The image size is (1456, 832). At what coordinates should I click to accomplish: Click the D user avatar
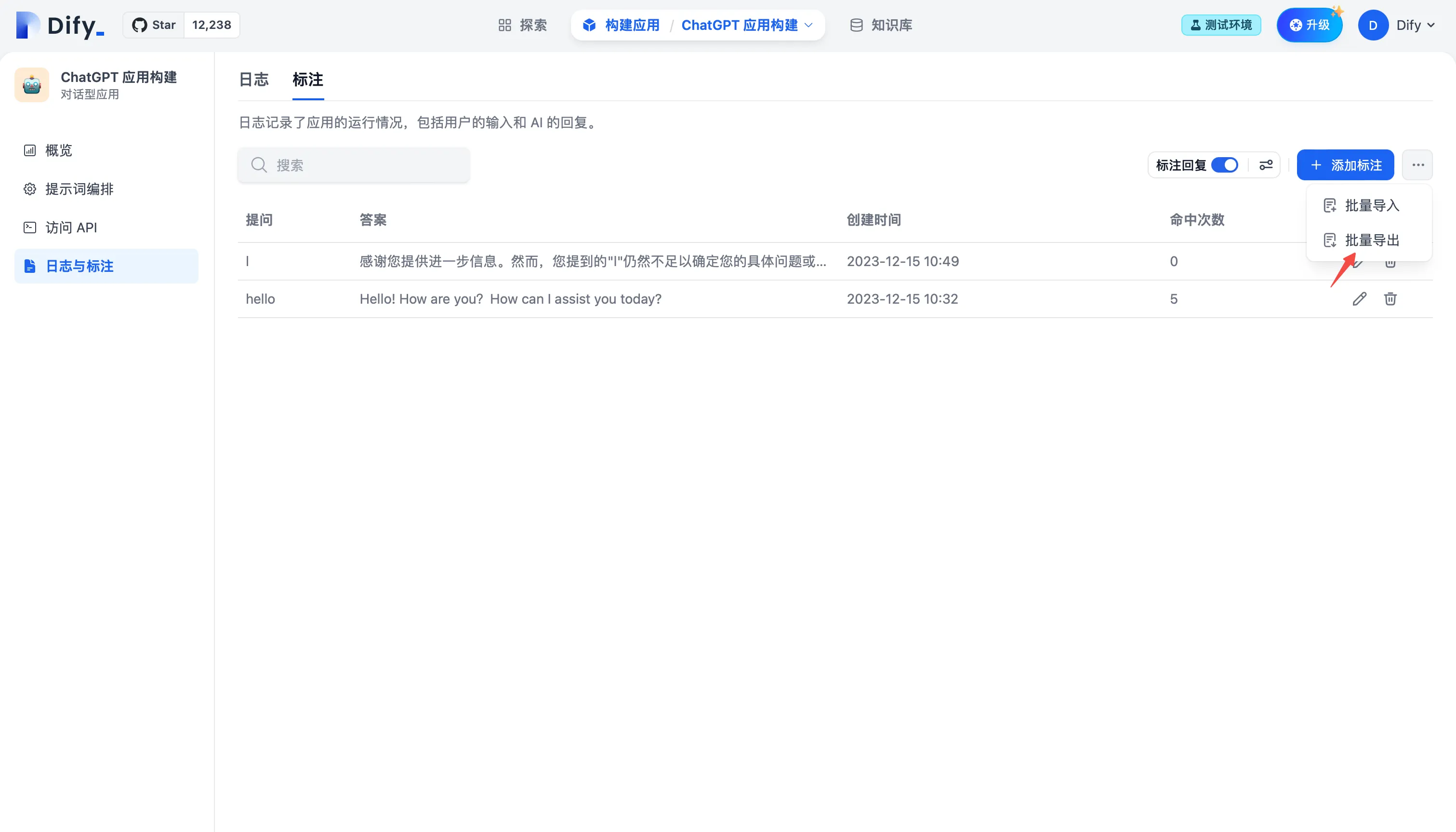1373,25
